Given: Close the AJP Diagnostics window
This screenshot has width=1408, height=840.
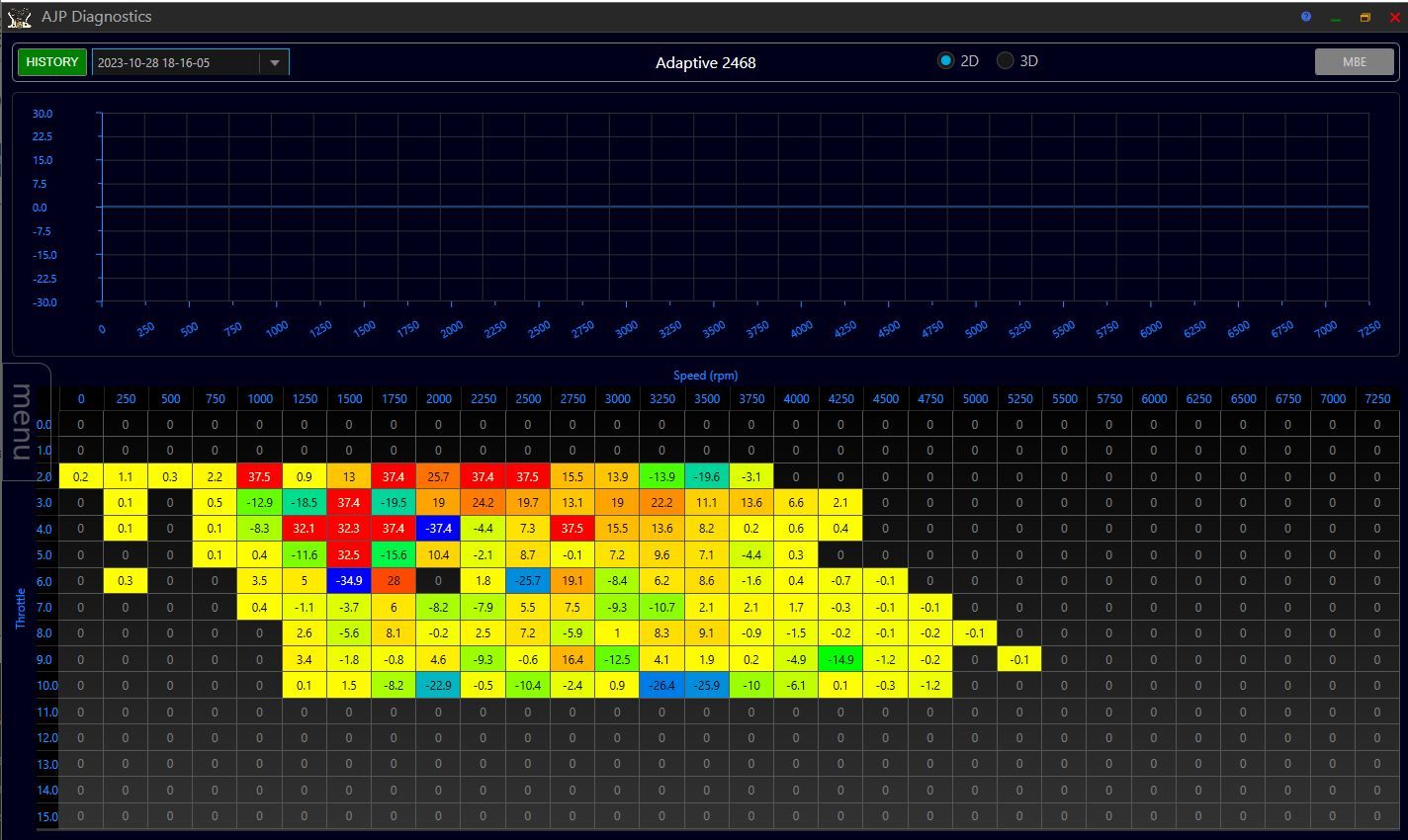Looking at the screenshot, I should click(1394, 17).
